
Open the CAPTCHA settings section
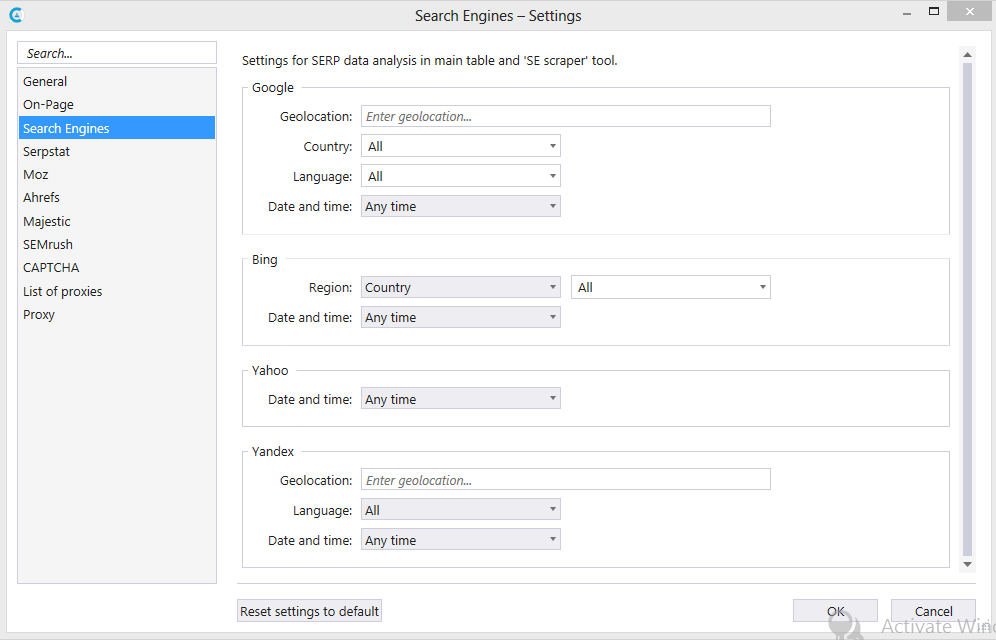pyautogui.click(x=51, y=267)
